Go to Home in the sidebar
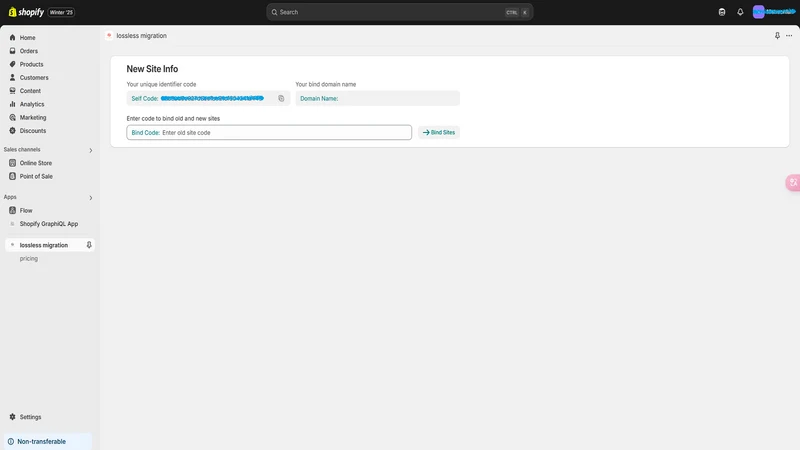 tap(28, 38)
